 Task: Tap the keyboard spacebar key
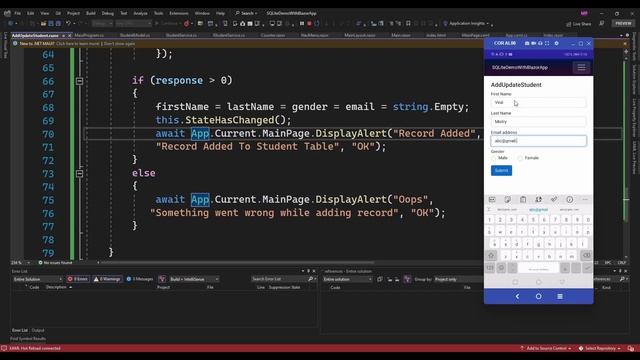[x=538, y=268]
